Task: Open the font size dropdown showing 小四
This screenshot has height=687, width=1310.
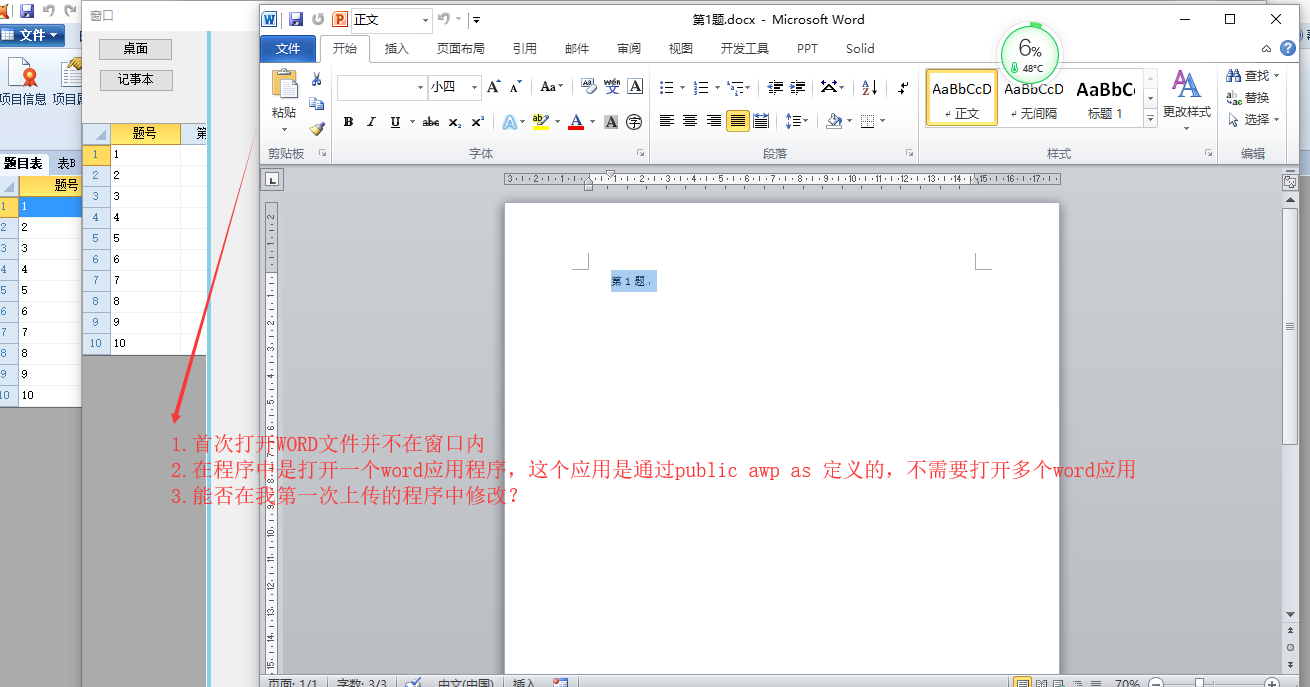Action: point(474,88)
